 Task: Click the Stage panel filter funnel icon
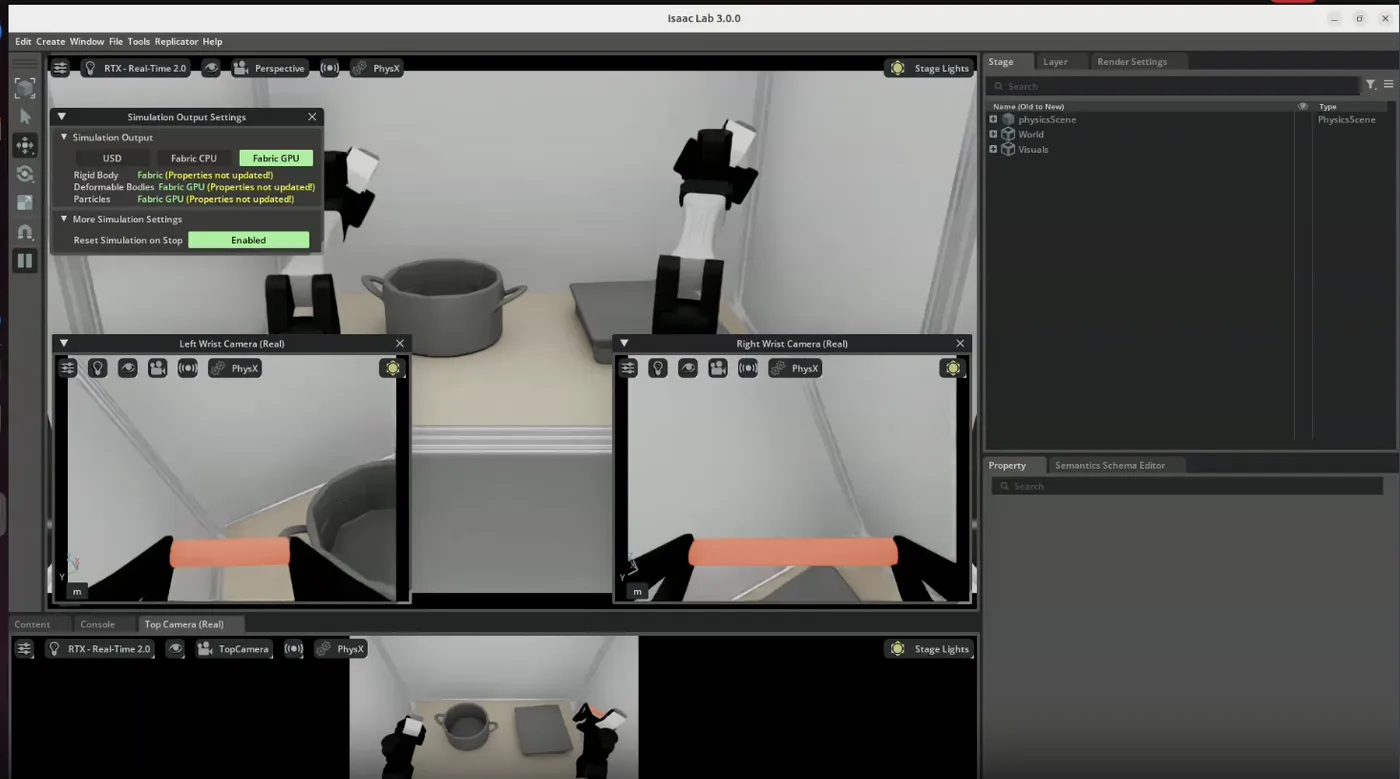(1371, 85)
